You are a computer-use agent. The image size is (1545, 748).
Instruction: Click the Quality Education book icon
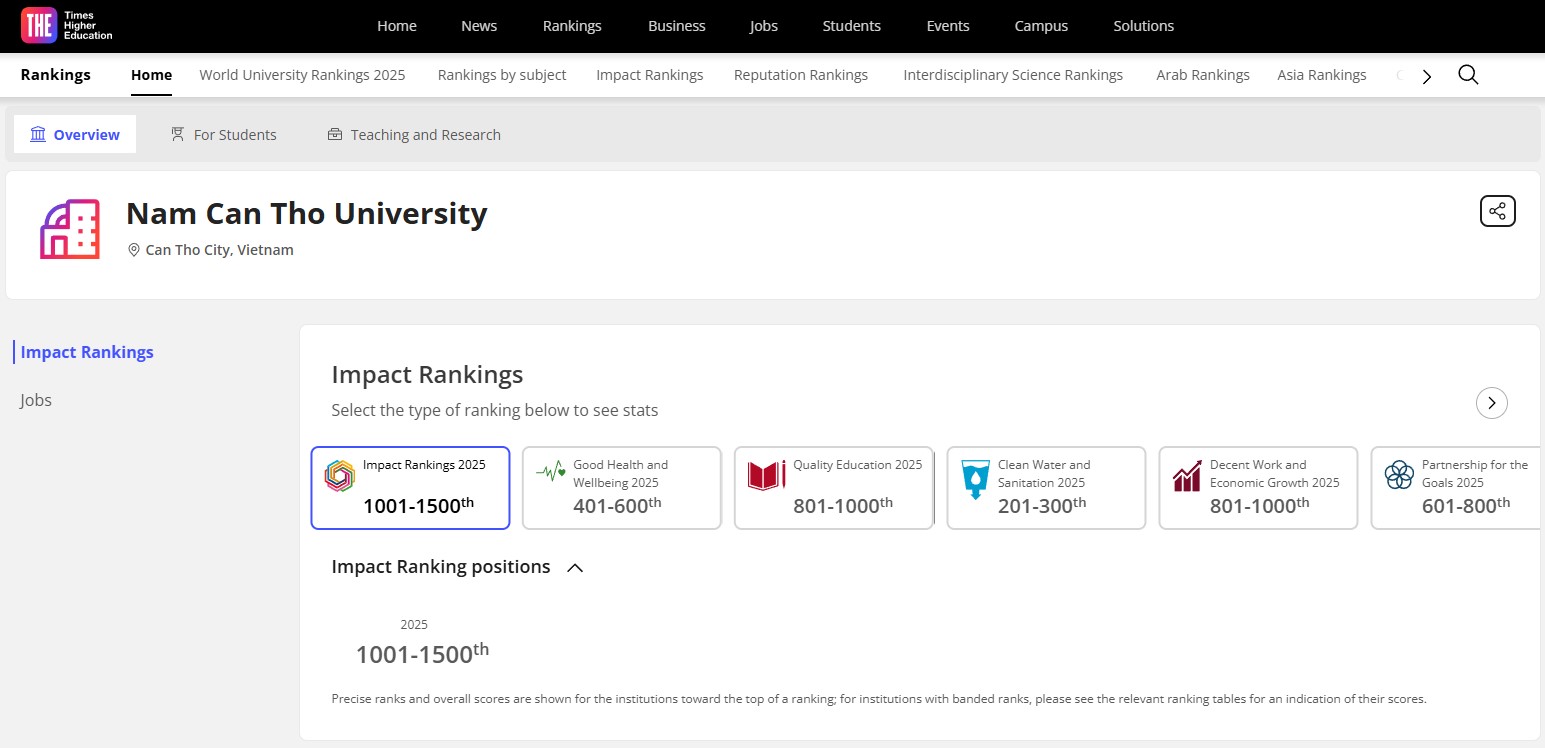point(767,475)
